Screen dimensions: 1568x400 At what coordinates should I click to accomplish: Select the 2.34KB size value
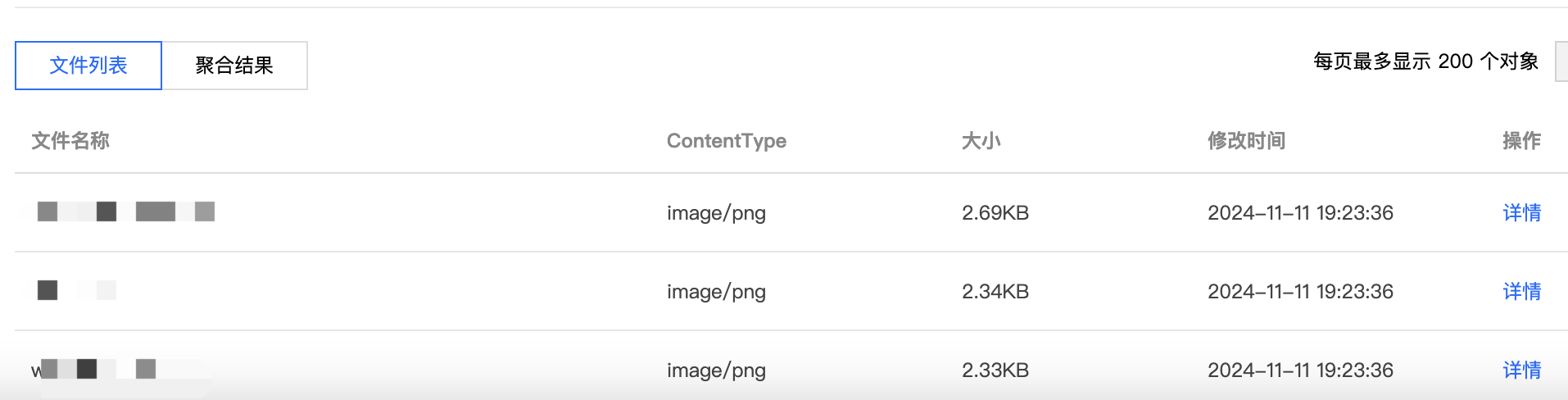995,292
